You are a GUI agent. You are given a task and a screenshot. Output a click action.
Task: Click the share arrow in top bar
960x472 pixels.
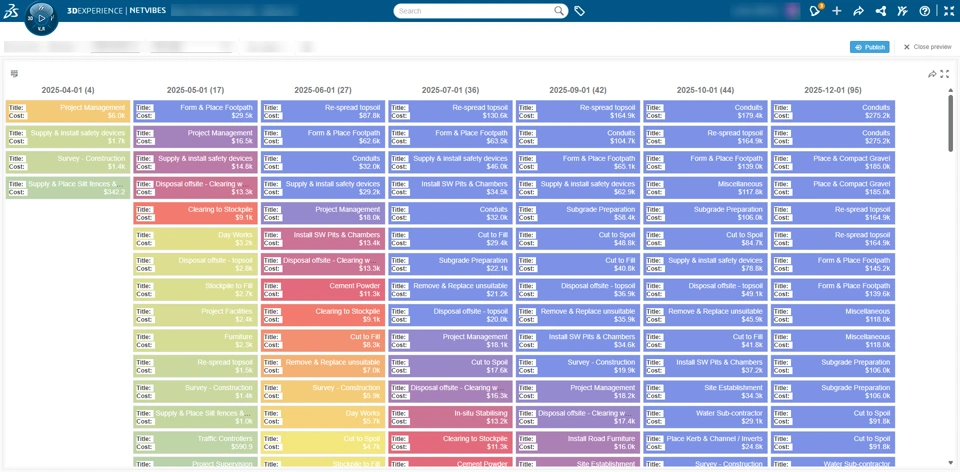click(858, 11)
